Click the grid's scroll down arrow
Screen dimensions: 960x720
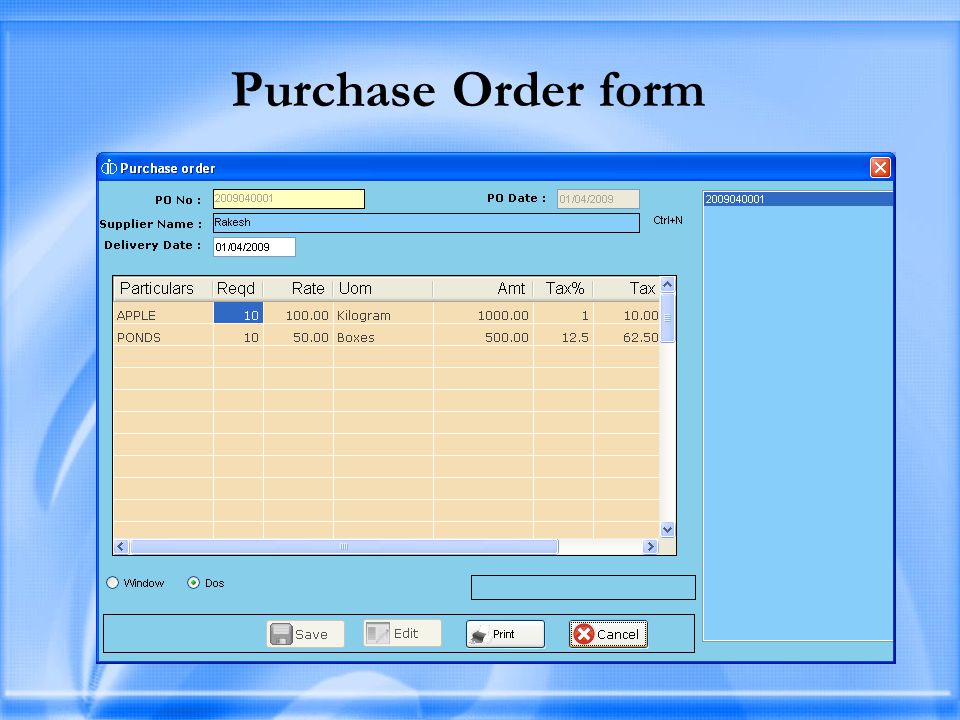click(x=667, y=530)
